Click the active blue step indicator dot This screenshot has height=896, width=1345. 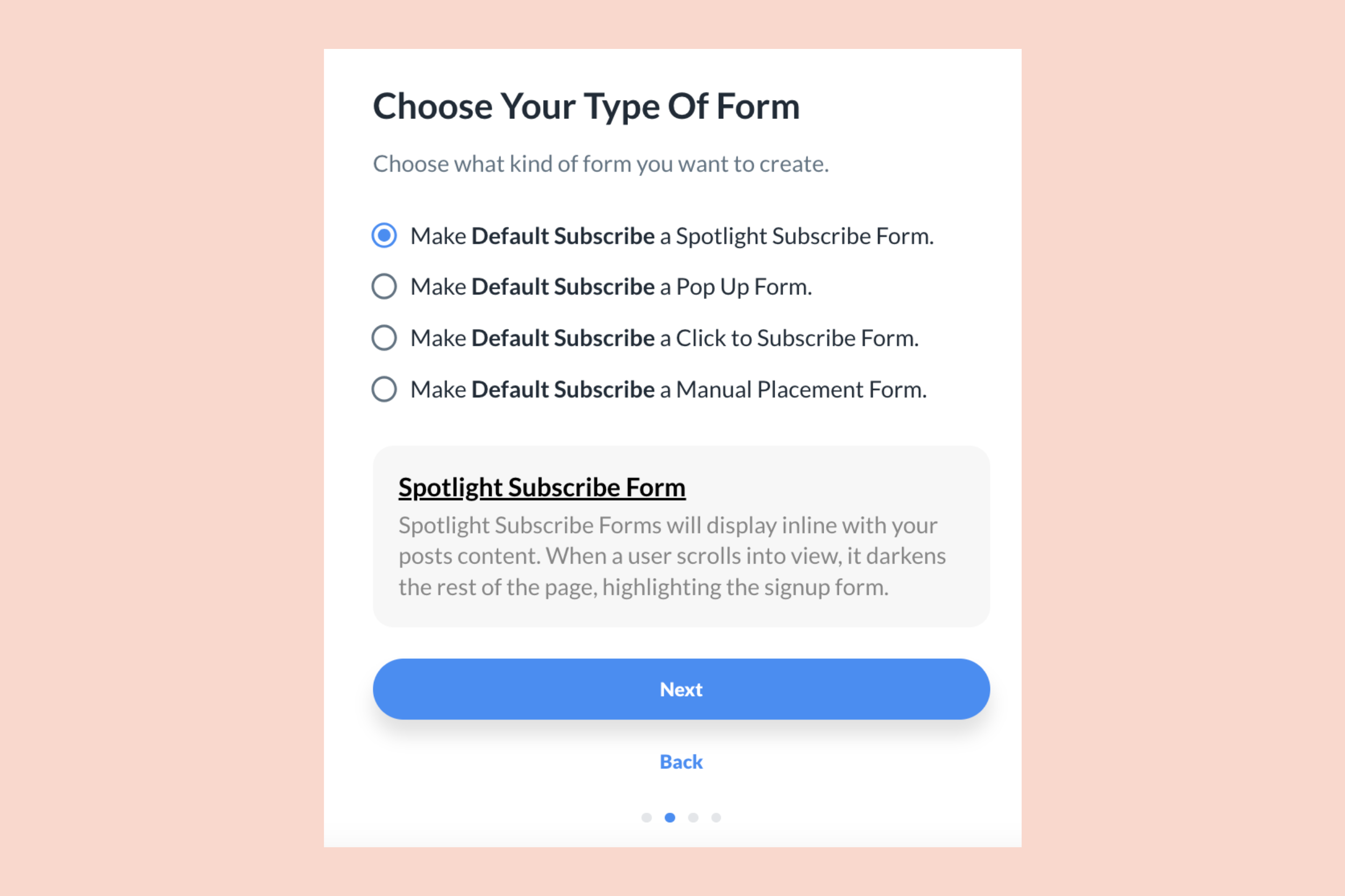tap(670, 817)
